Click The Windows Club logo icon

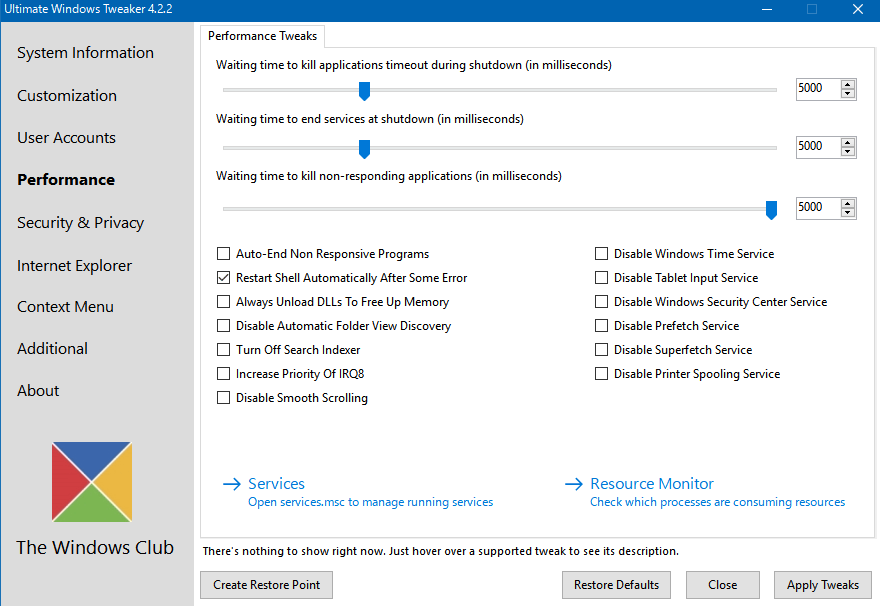(x=92, y=482)
